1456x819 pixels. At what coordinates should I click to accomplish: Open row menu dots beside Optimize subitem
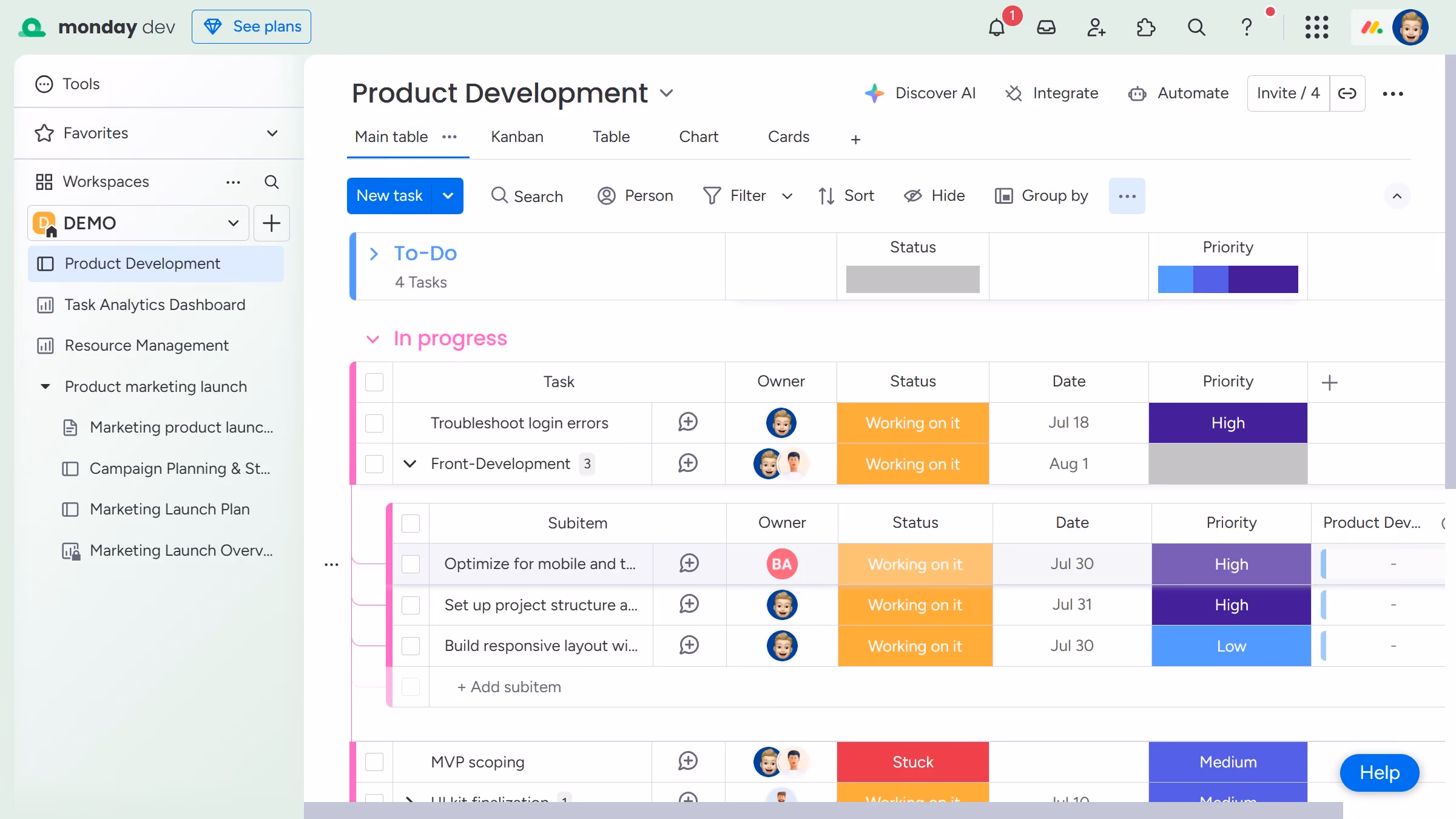tap(331, 565)
